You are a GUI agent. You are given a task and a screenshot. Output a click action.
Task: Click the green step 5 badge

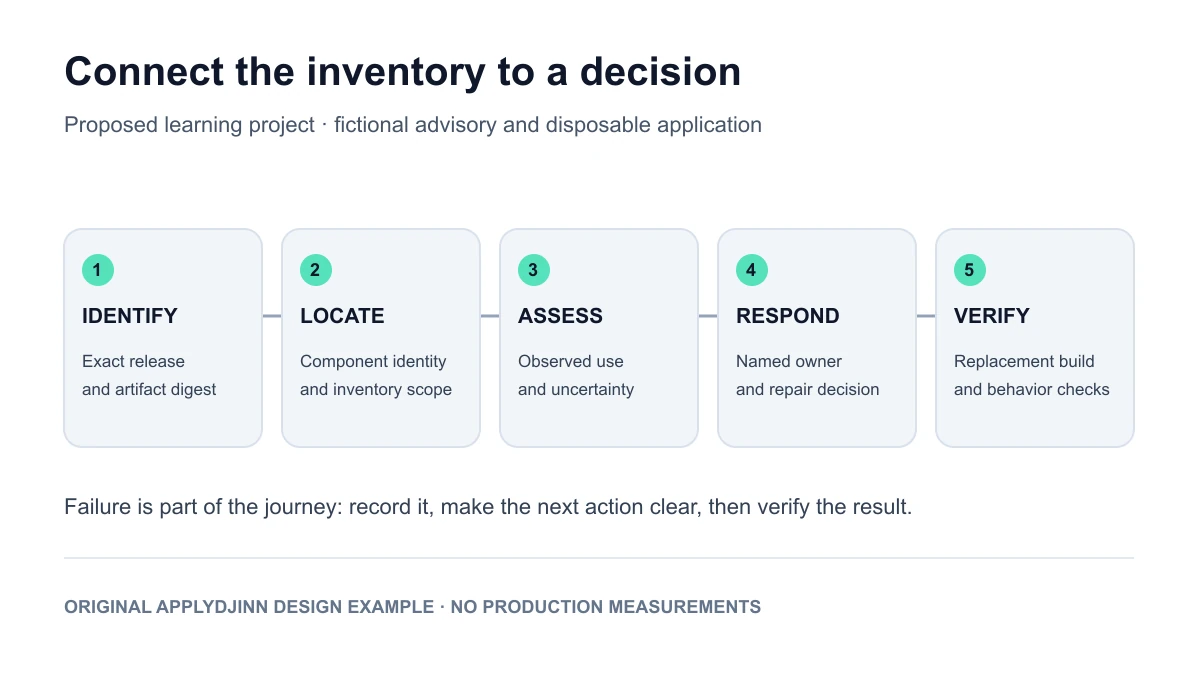[x=970, y=270]
